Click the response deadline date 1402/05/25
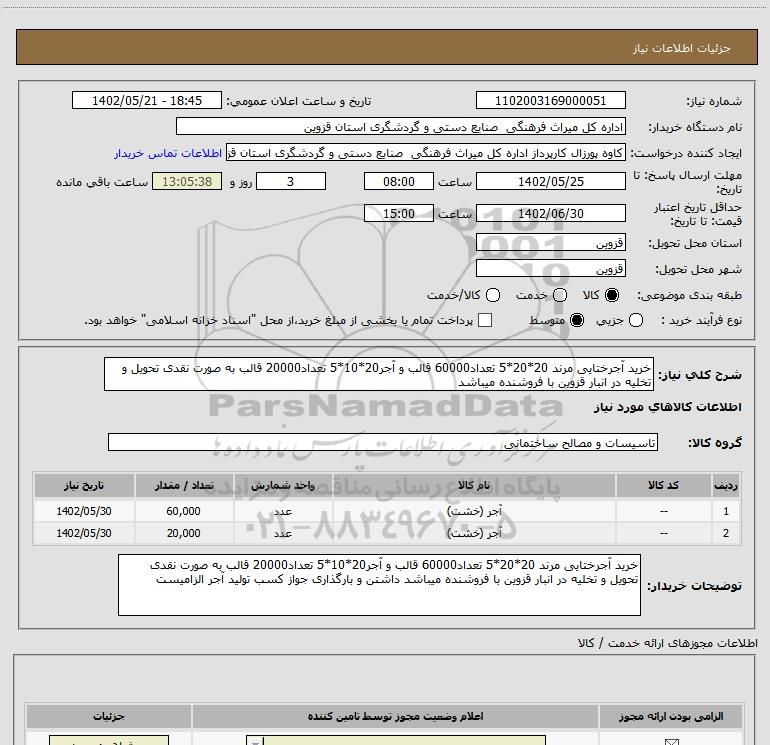 pyautogui.click(x=550, y=181)
